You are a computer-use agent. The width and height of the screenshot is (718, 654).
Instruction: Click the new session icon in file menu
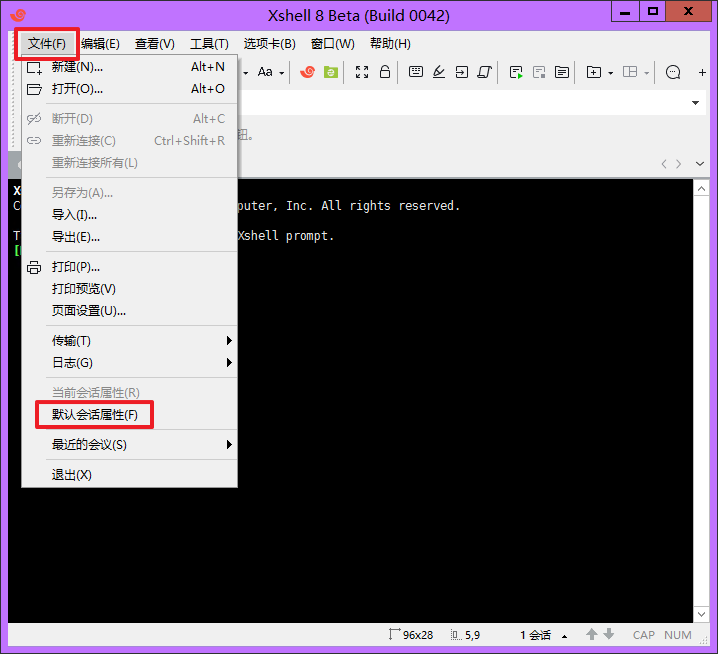pyautogui.click(x=34, y=68)
